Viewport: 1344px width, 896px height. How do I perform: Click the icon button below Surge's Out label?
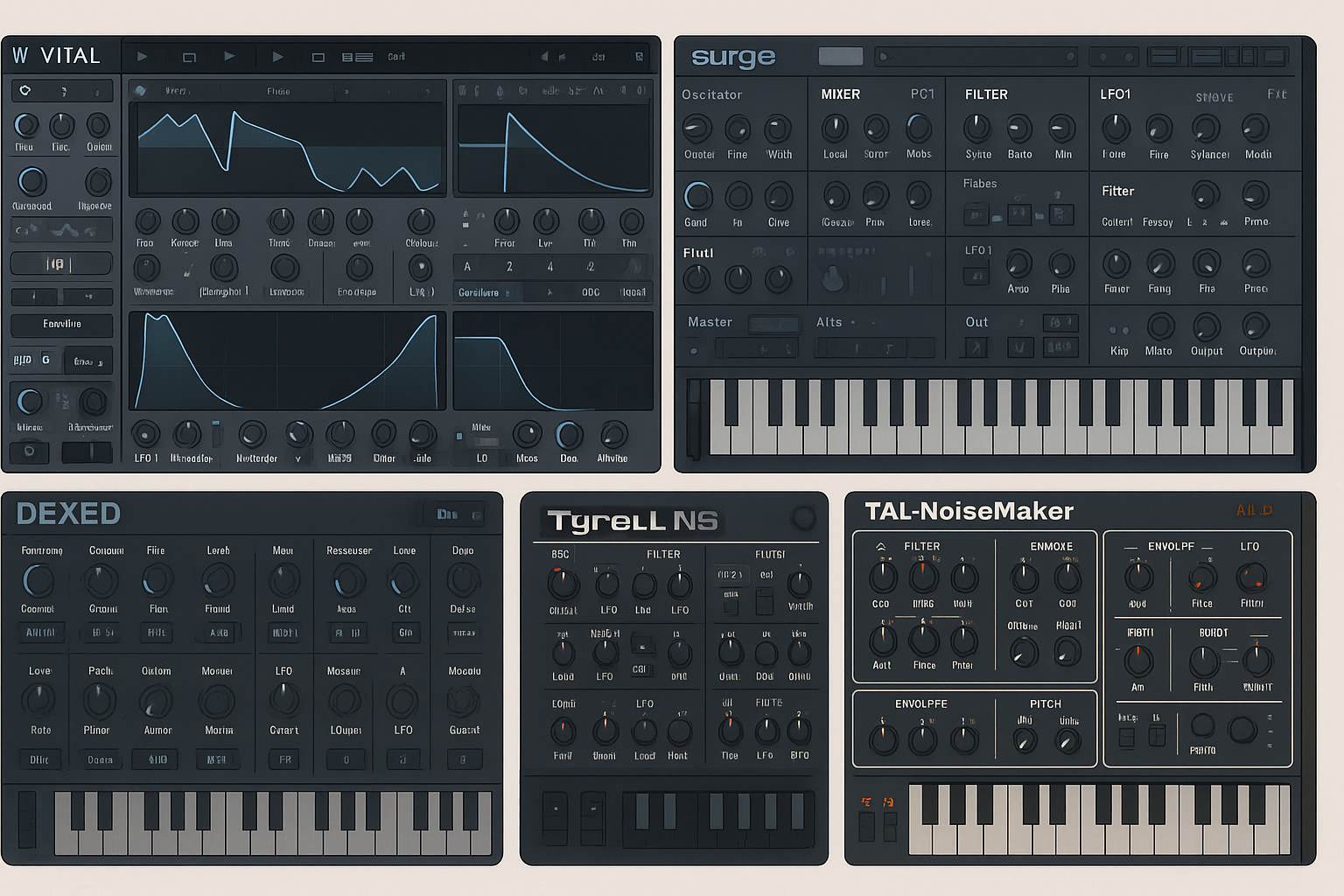coord(976,347)
